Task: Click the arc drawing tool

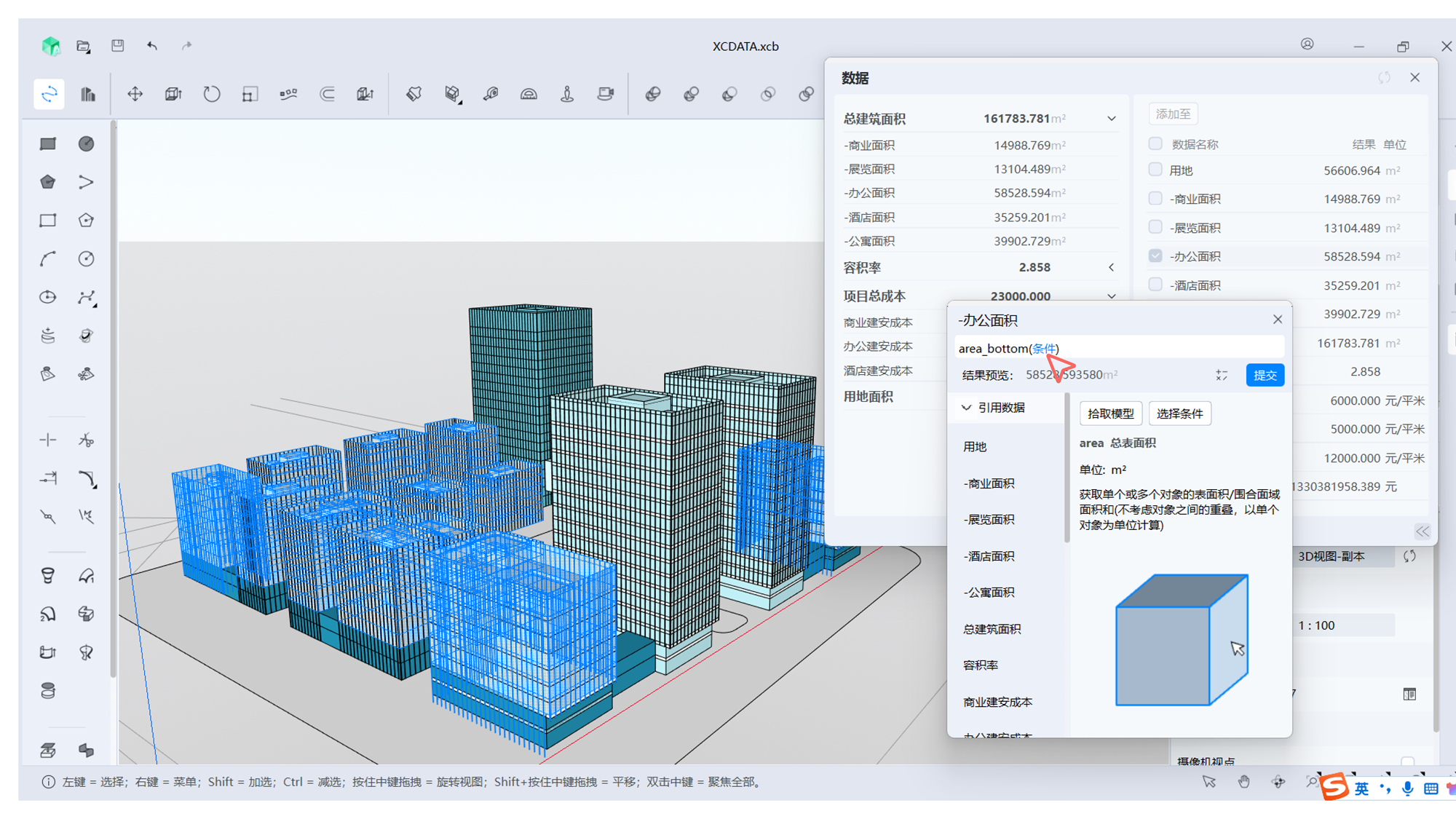Action: point(48,259)
